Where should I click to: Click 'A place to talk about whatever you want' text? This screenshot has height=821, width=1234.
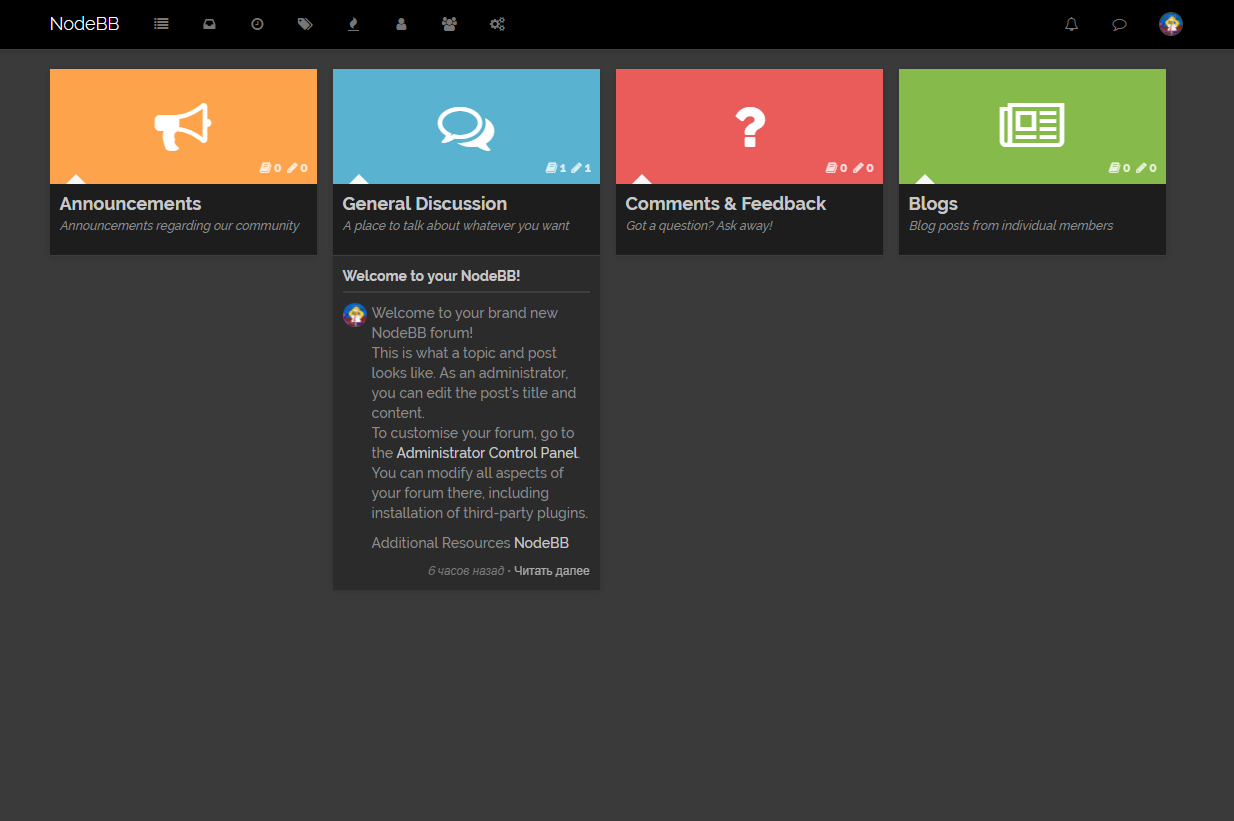[x=456, y=226]
